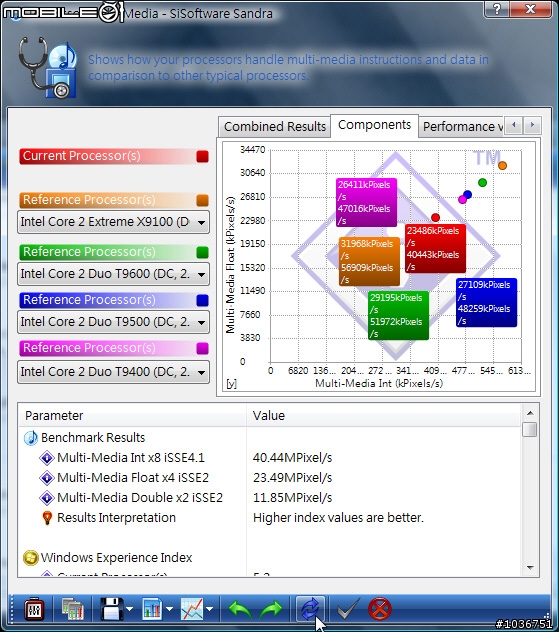This screenshot has width=559, height=632.
Task: Click the blue refresh arrows icon
Action: tap(310, 609)
